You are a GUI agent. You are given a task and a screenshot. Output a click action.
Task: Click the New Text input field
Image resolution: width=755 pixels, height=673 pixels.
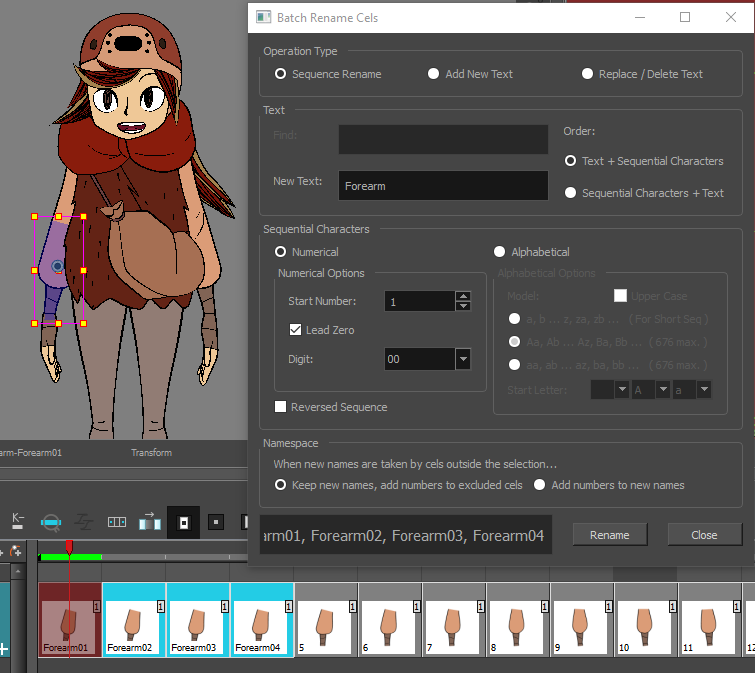point(443,186)
